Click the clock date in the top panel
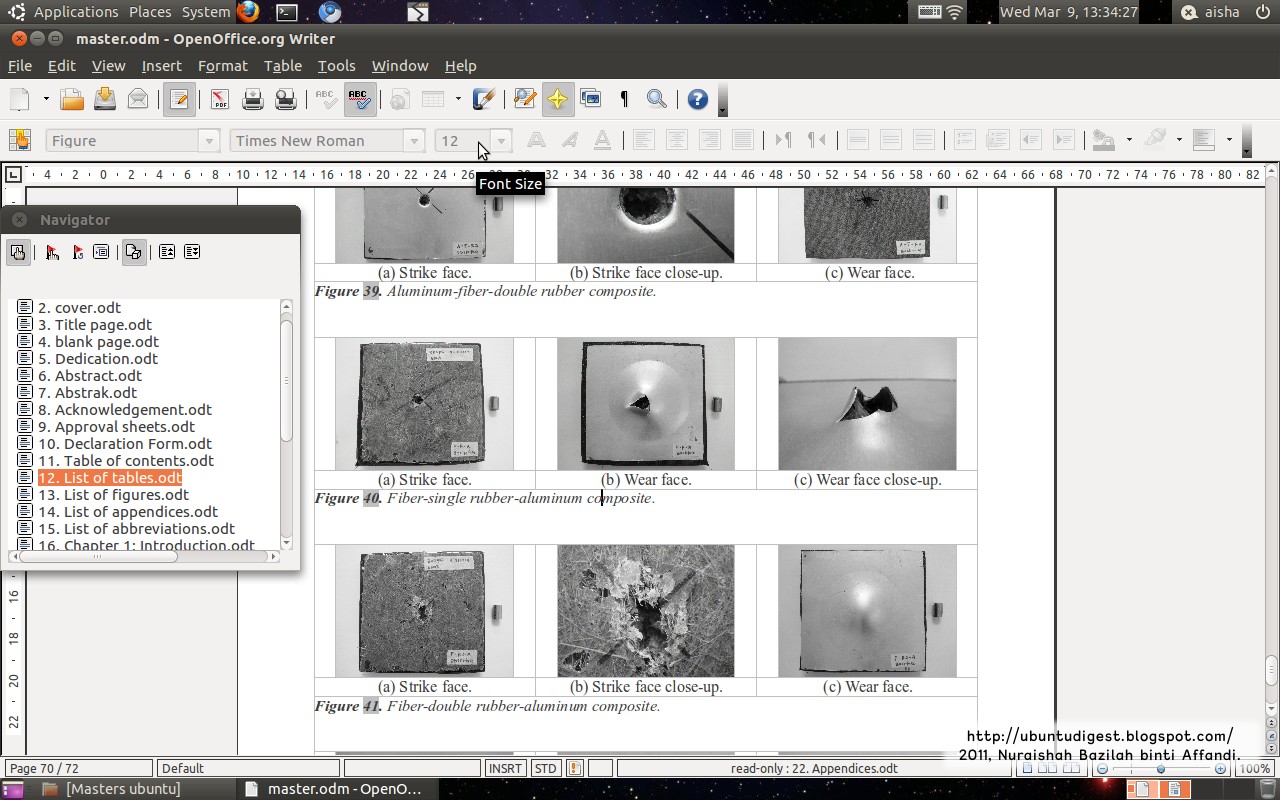This screenshot has width=1280, height=800. (1069, 12)
